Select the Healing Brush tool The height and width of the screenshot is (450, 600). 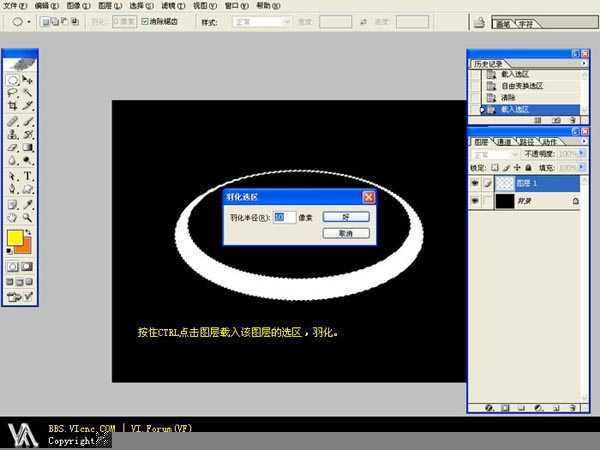13,122
